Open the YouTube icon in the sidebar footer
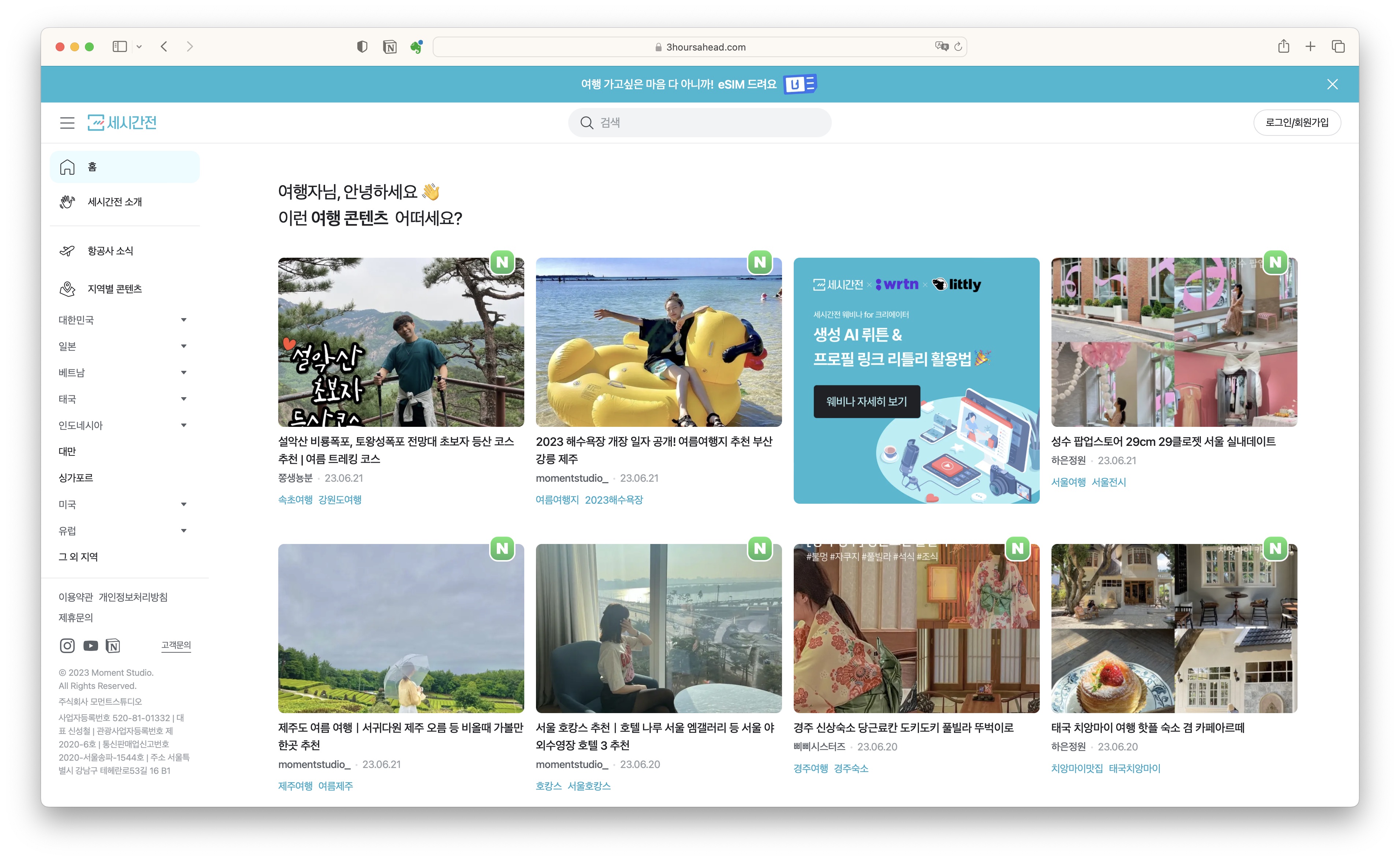The height and width of the screenshot is (861, 1400). 90,645
